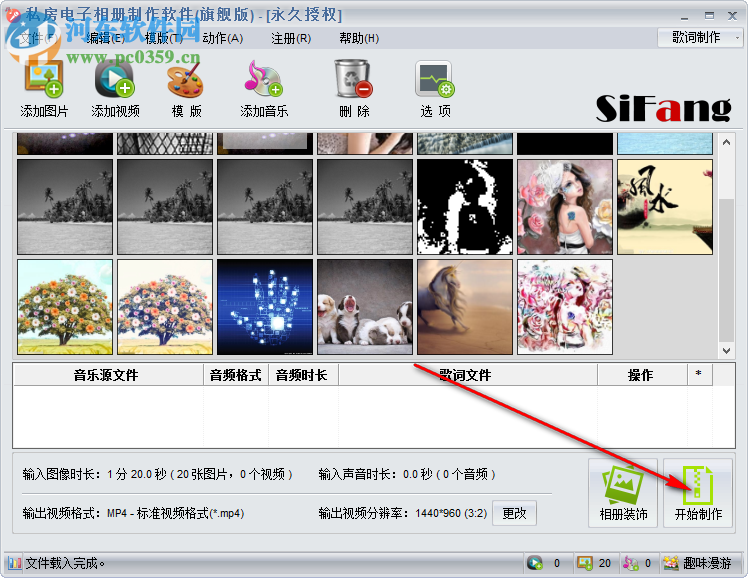The height and width of the screenshot is (578, 748).
Task: Click the 音乐源文件 column header
Action: coord(108,375)
